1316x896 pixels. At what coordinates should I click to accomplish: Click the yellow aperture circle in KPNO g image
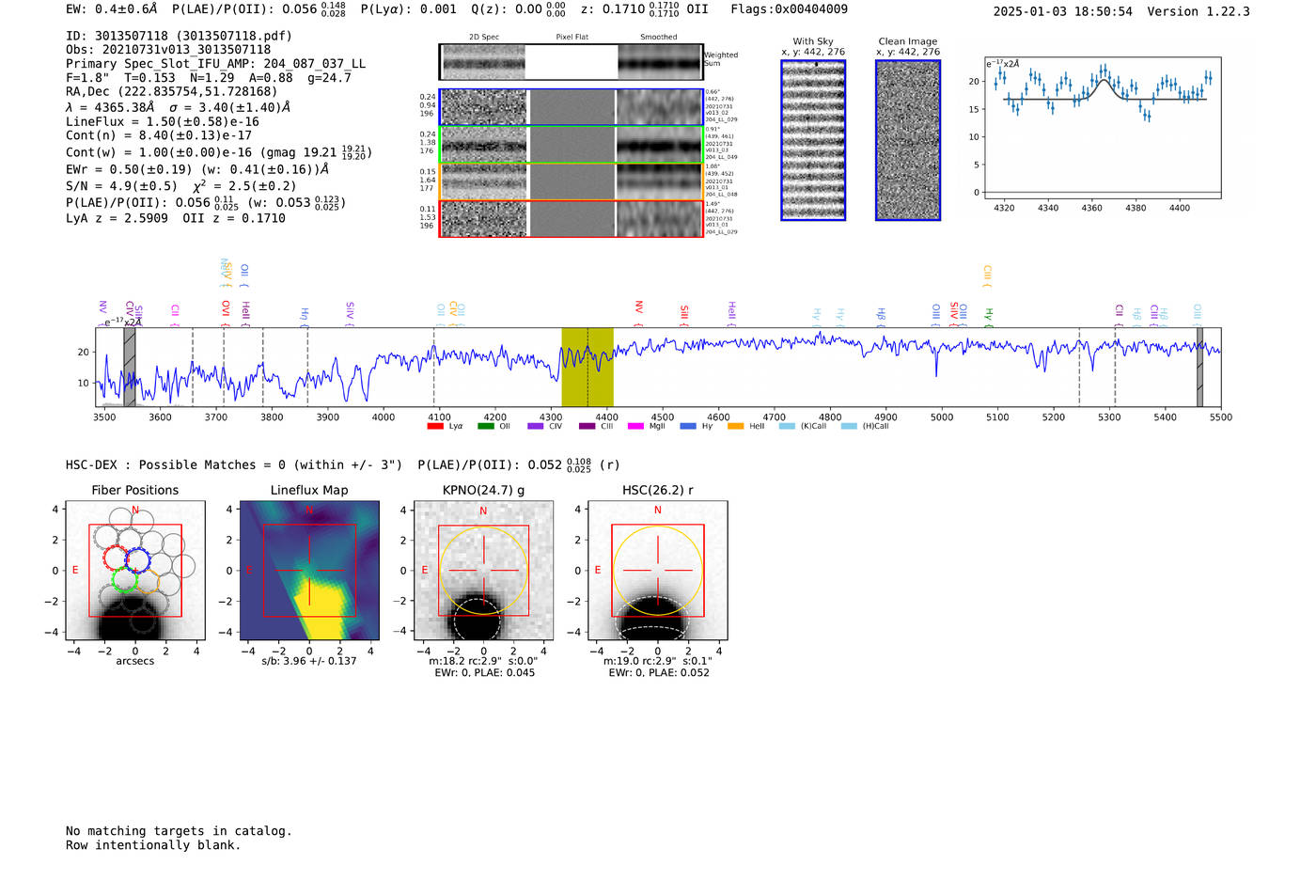point(483,527)
